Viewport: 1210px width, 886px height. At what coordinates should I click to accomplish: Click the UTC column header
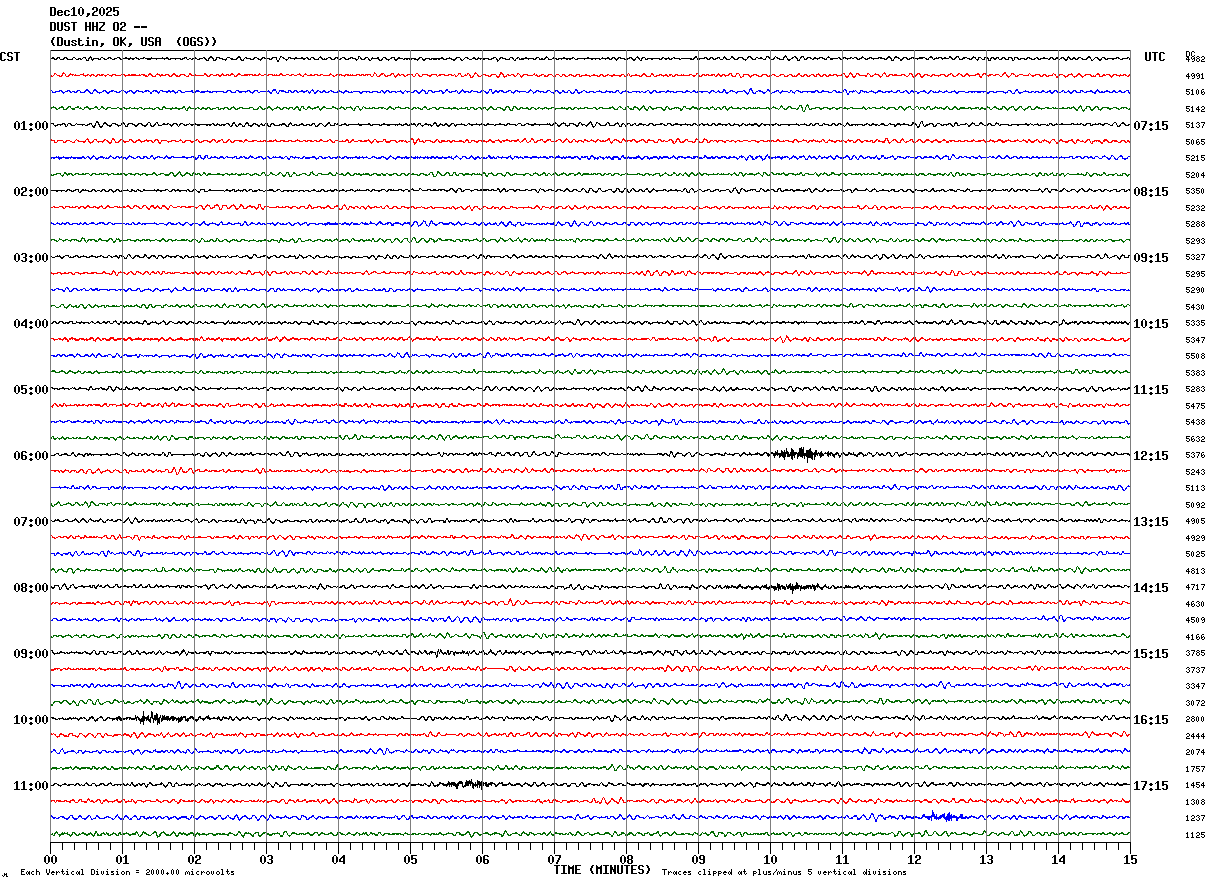tap(1155, 57)
